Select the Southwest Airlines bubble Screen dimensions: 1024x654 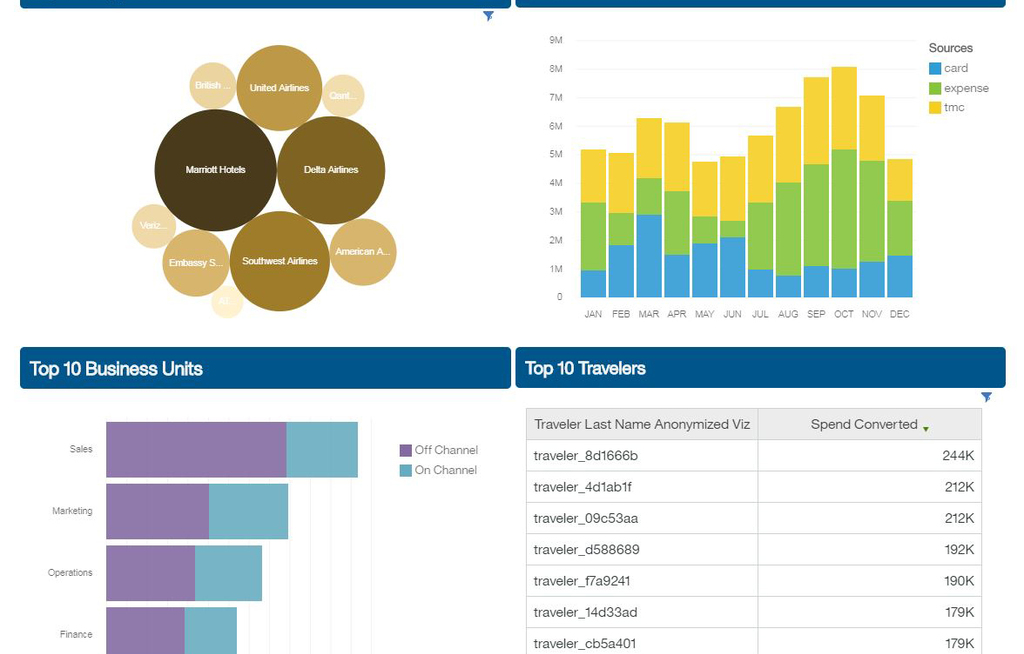pyautogui.click(x=280, y=261)
